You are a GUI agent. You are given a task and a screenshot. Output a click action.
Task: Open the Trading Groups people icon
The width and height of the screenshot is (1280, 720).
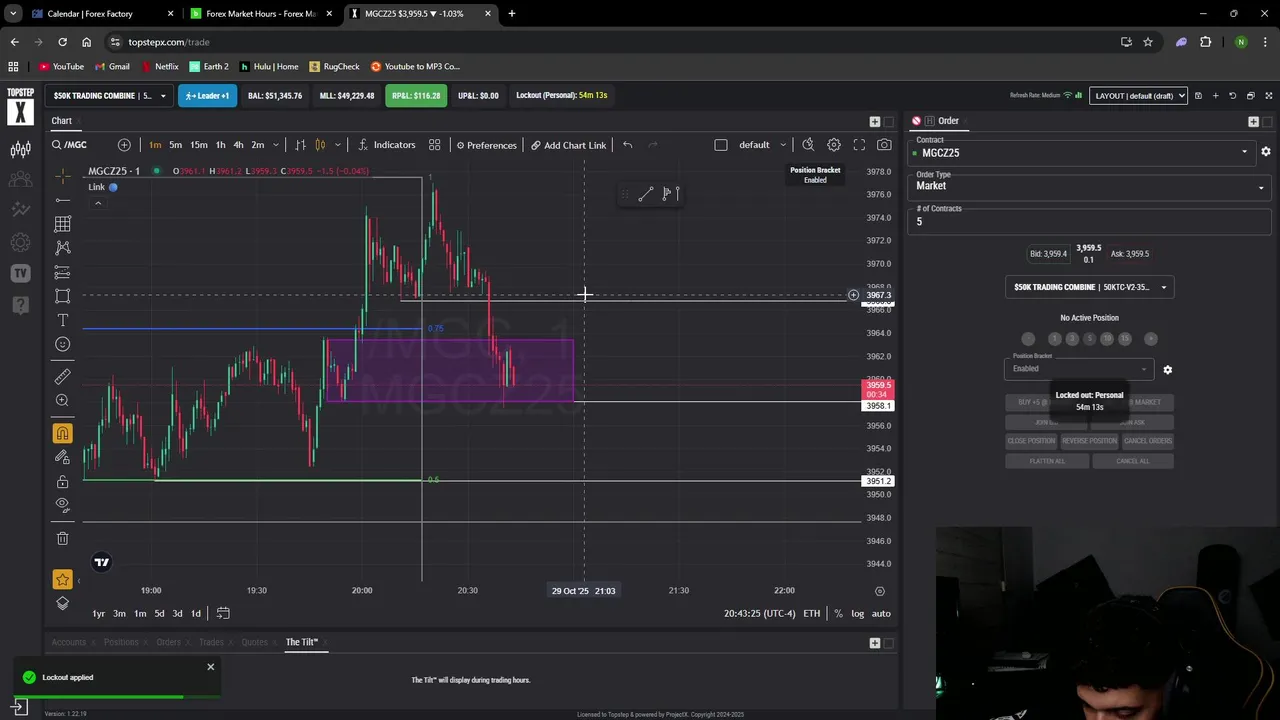coord(20,180)
